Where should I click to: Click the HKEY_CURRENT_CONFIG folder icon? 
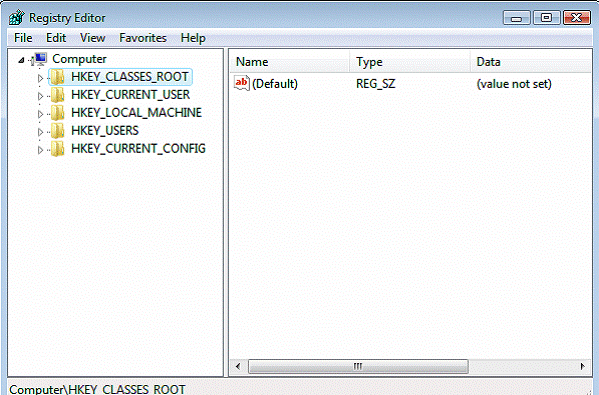point(57,149)
